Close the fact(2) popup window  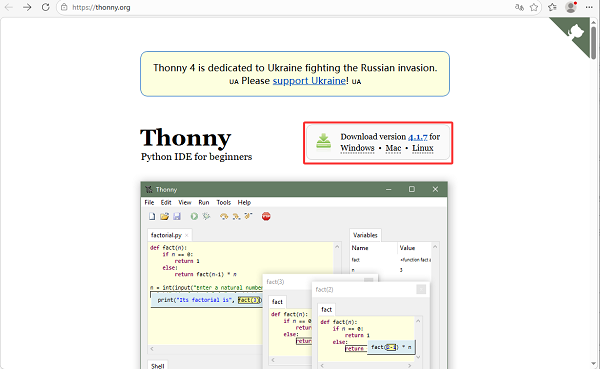tap(421, 289)
